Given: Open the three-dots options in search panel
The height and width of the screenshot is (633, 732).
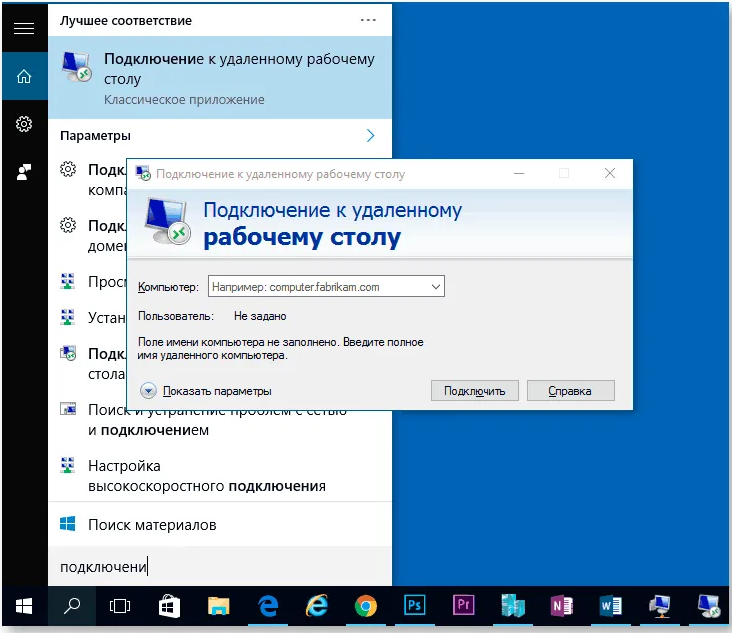Looking at the screenshot, I should (x=368, y=20).
